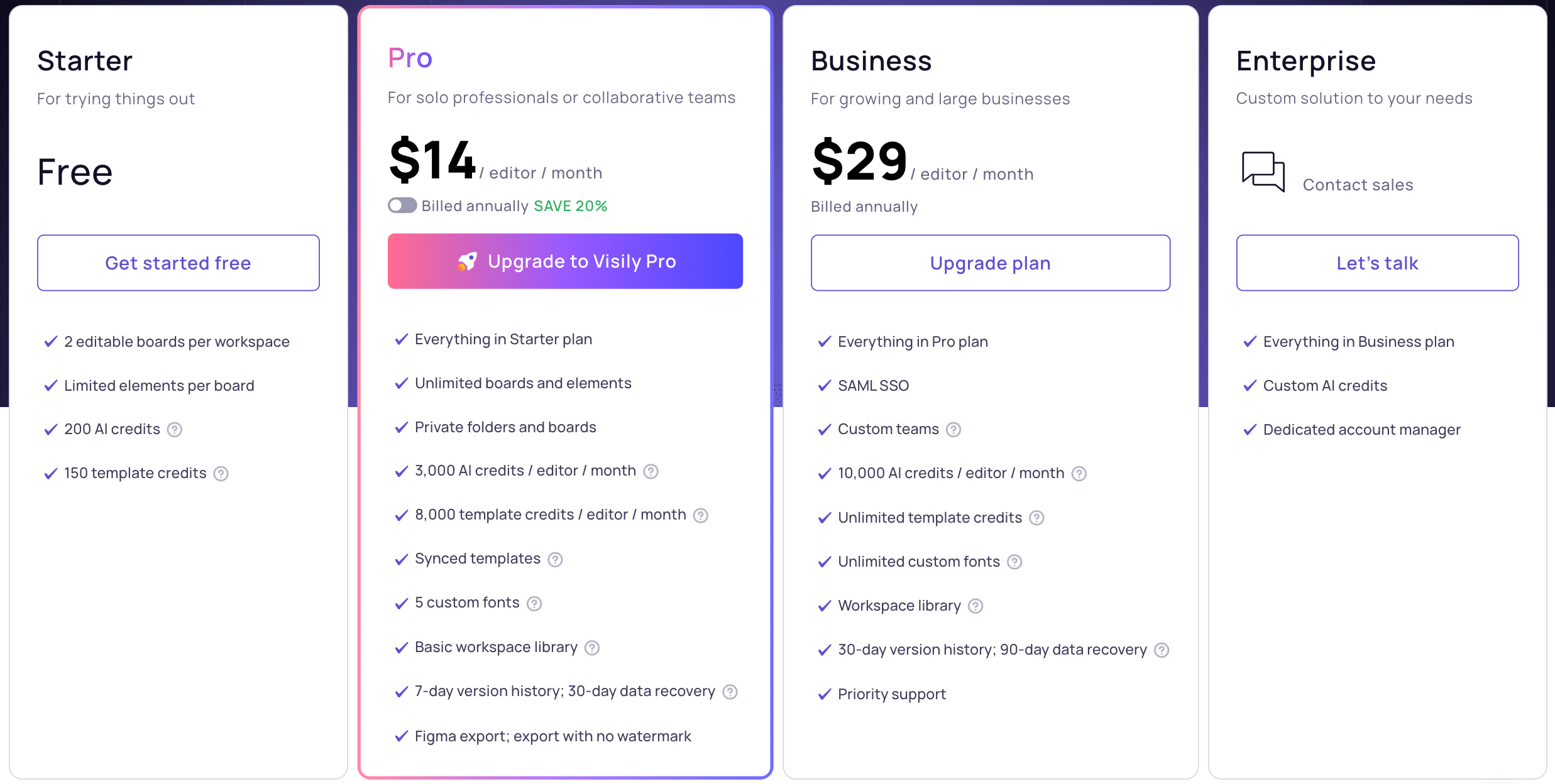Open Unlimited custom fonts help icon
Image resolution: width=1555 pixels, height=784 pixels.
tap(1014, 562)
